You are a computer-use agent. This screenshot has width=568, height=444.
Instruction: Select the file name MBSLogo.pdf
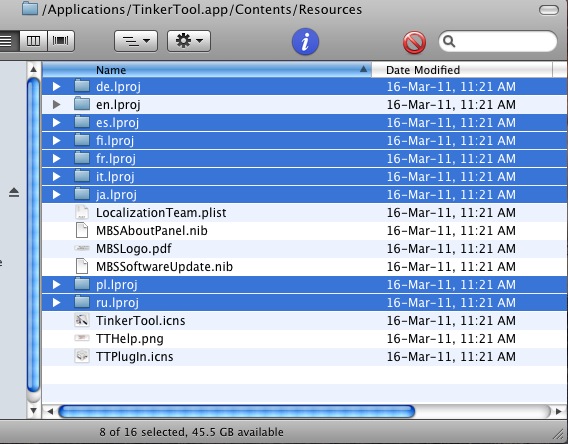click(x=134, y=249)
